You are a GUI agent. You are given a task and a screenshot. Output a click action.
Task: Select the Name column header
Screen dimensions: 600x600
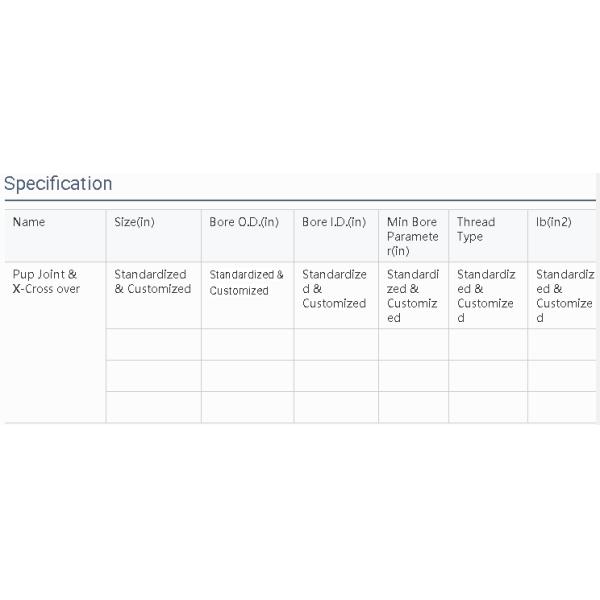[x=29, y=222]
